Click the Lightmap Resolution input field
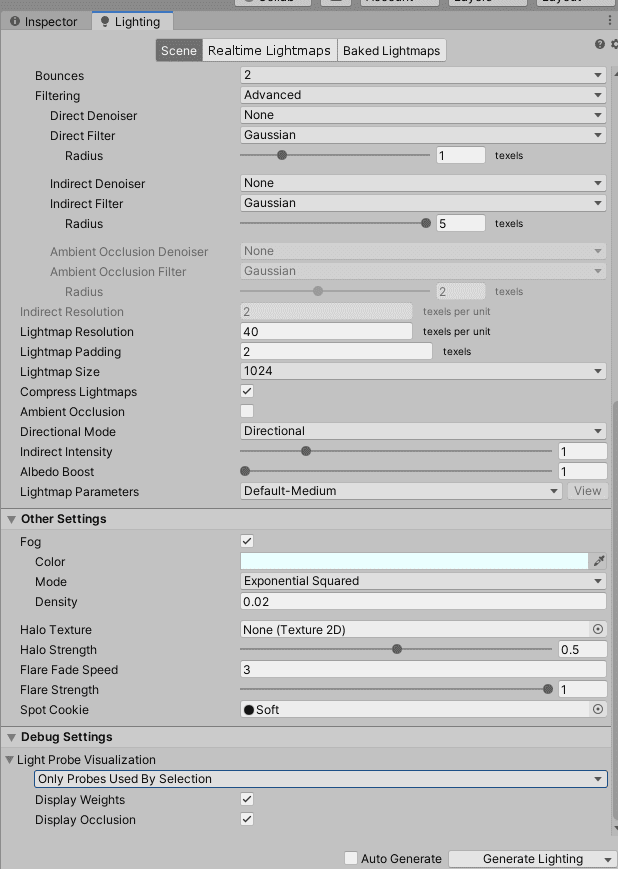The width and height of the screenshot is (618, 869). tap(326, 332)
